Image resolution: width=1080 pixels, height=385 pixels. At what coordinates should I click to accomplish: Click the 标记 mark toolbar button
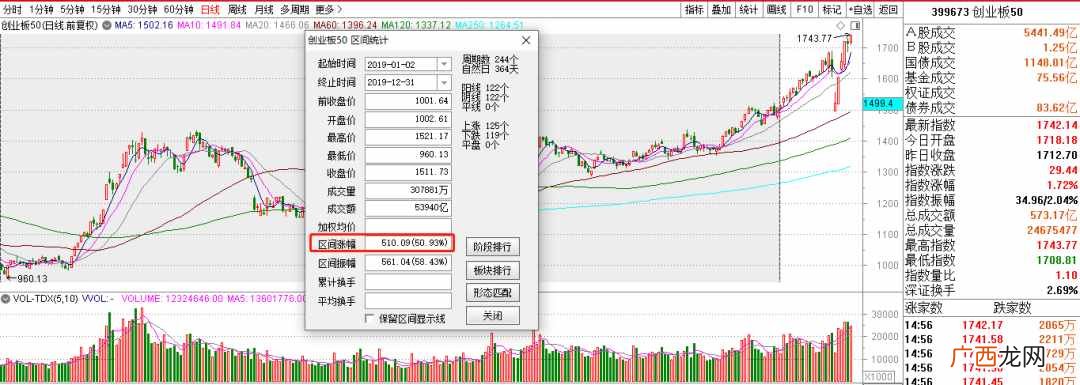click(x=832, y=10)
